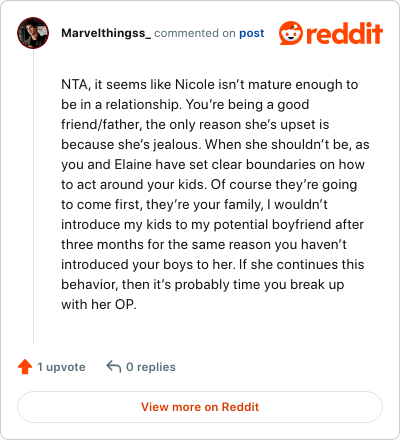Click the orange reddit wordmark logo

pos(345,33)
